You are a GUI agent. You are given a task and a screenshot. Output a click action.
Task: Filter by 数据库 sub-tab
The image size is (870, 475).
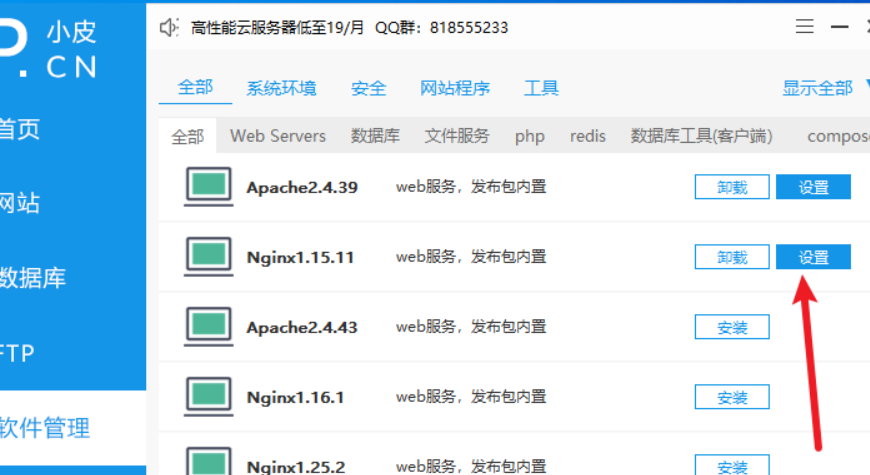[375, 136]
